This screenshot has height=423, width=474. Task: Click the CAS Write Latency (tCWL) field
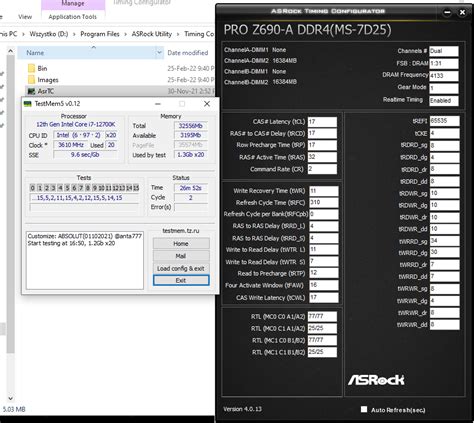[324, 297]
